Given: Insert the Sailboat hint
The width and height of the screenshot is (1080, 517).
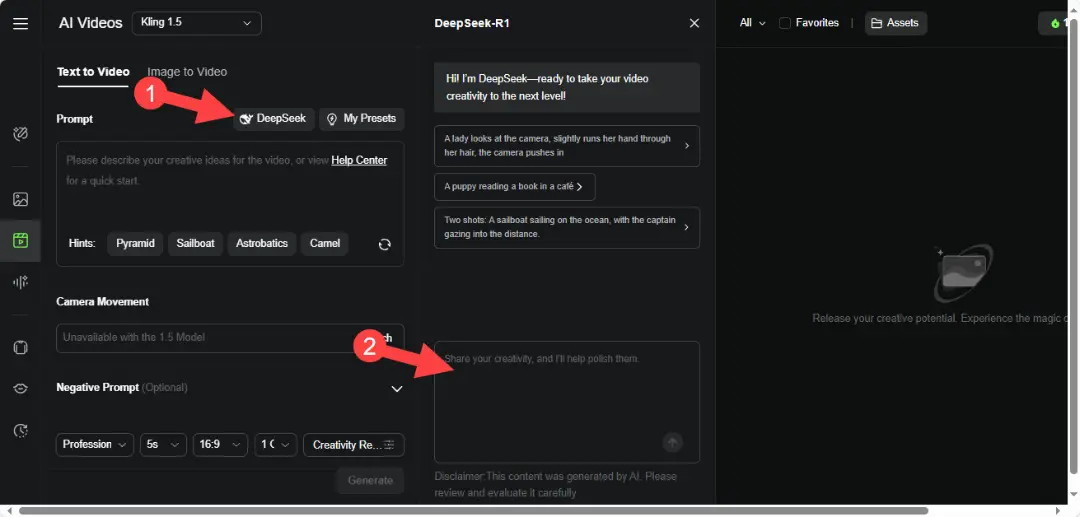Looking at the screenshot, I should (195, 244).
